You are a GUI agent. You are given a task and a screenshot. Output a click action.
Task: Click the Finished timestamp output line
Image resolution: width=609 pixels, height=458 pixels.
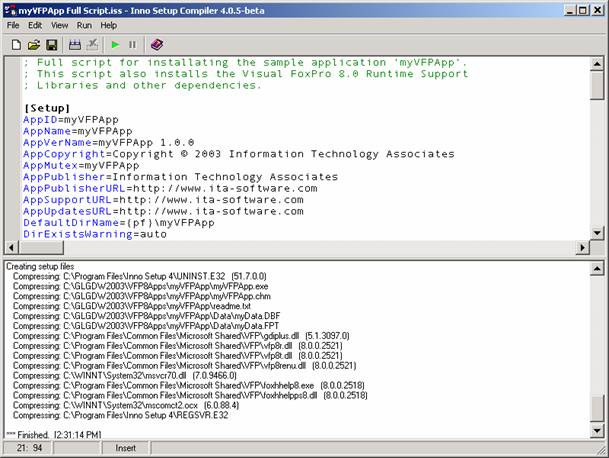click(x=54, y=434)
